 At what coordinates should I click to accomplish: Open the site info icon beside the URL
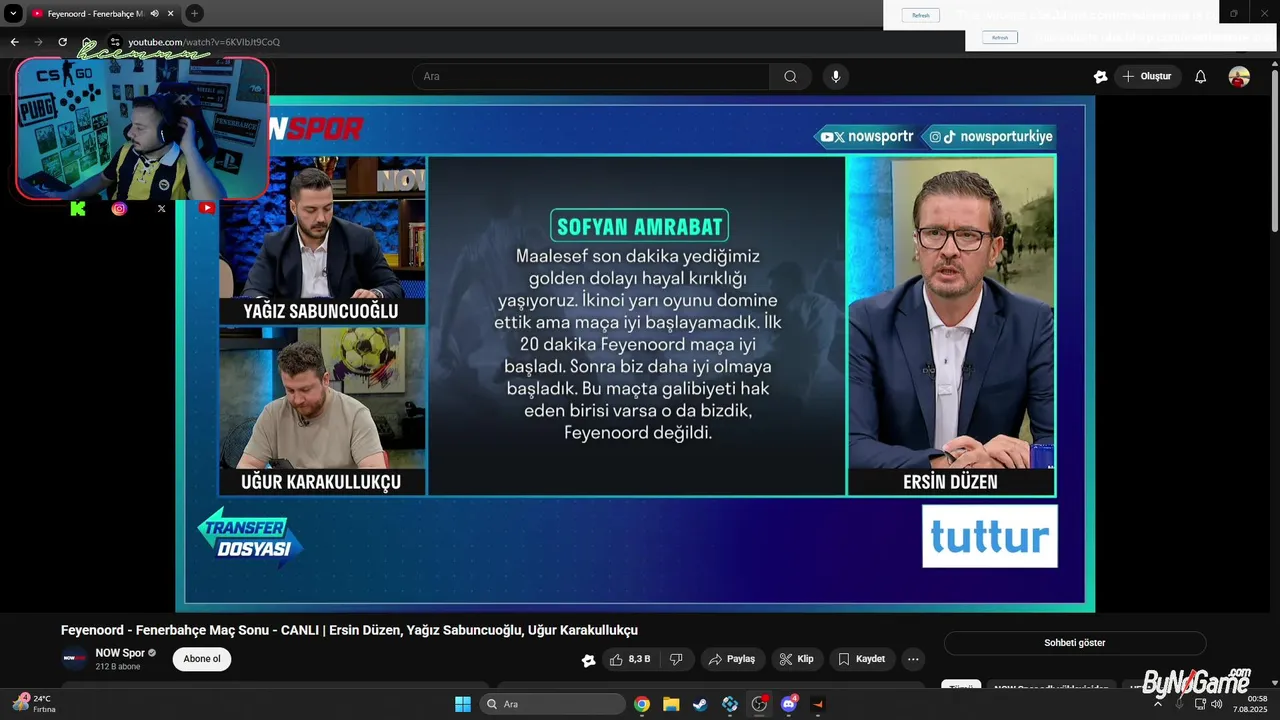115,42
